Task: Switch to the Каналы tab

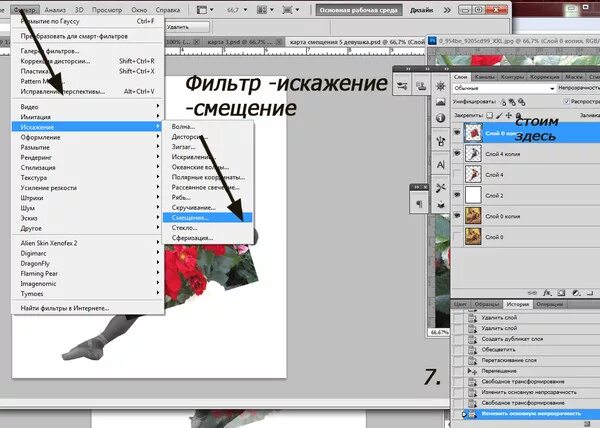Action: 484,77
